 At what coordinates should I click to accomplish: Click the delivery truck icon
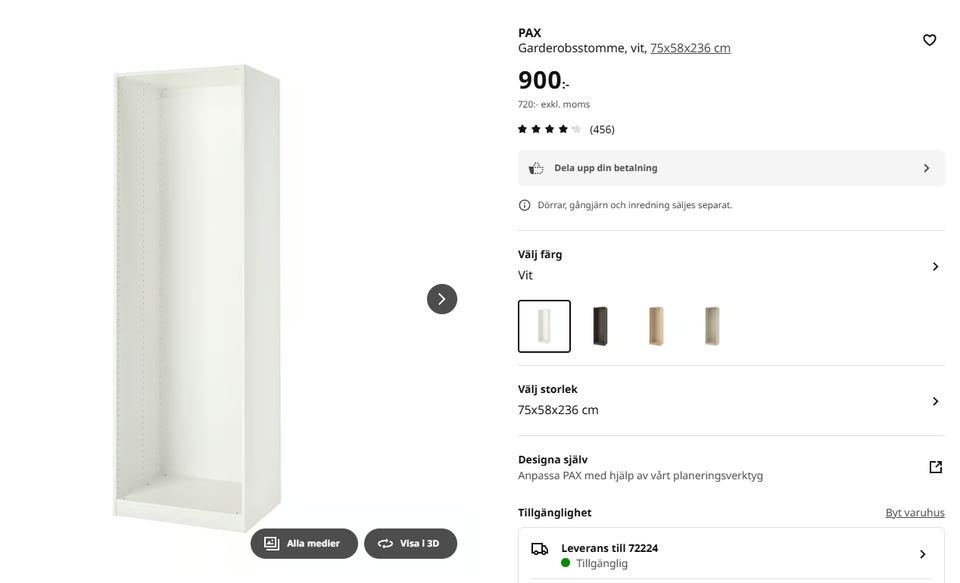(x=539, y=549)
